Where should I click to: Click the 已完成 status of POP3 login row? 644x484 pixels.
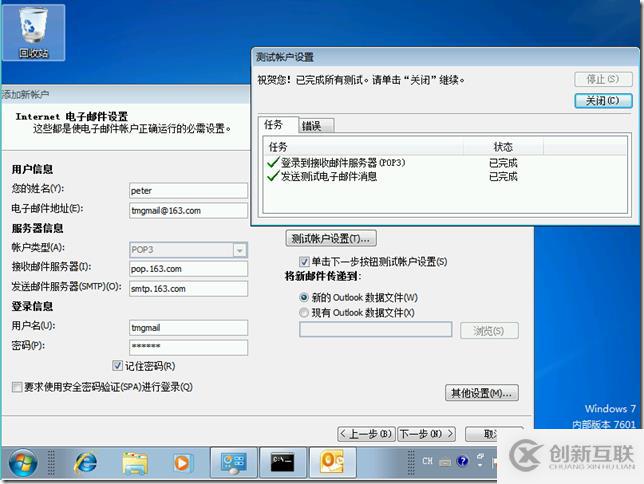[503, 163]
